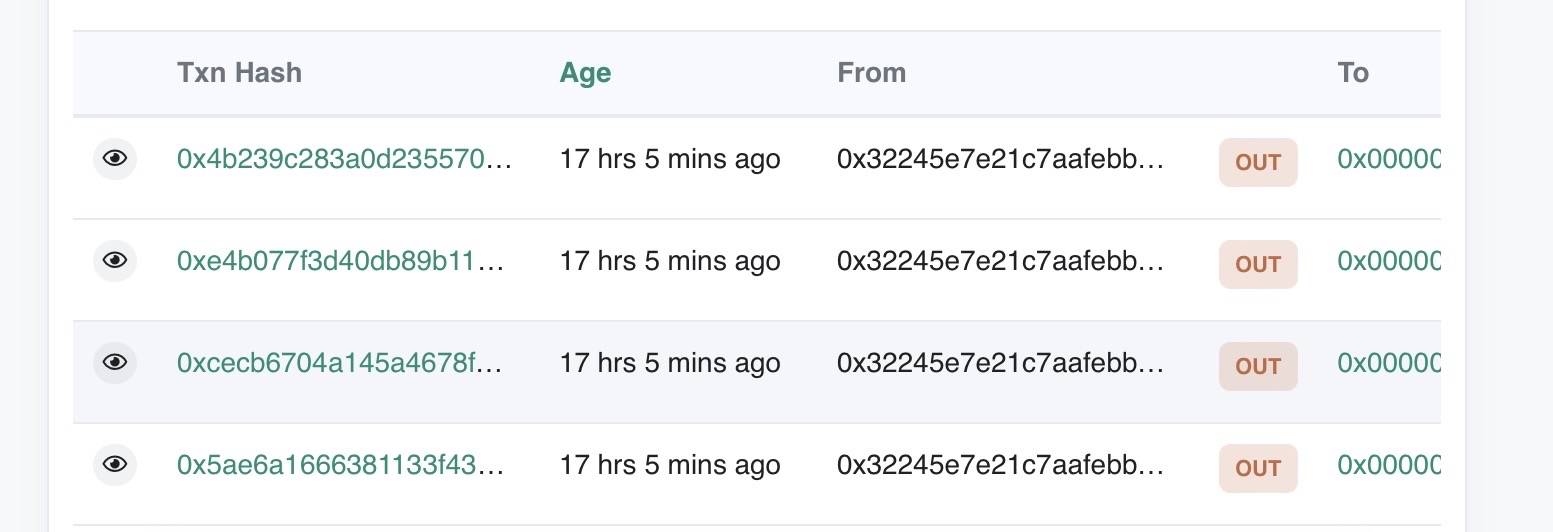Click the To column header
This screenshot has width=1553, height=532.
[1353, 73]
